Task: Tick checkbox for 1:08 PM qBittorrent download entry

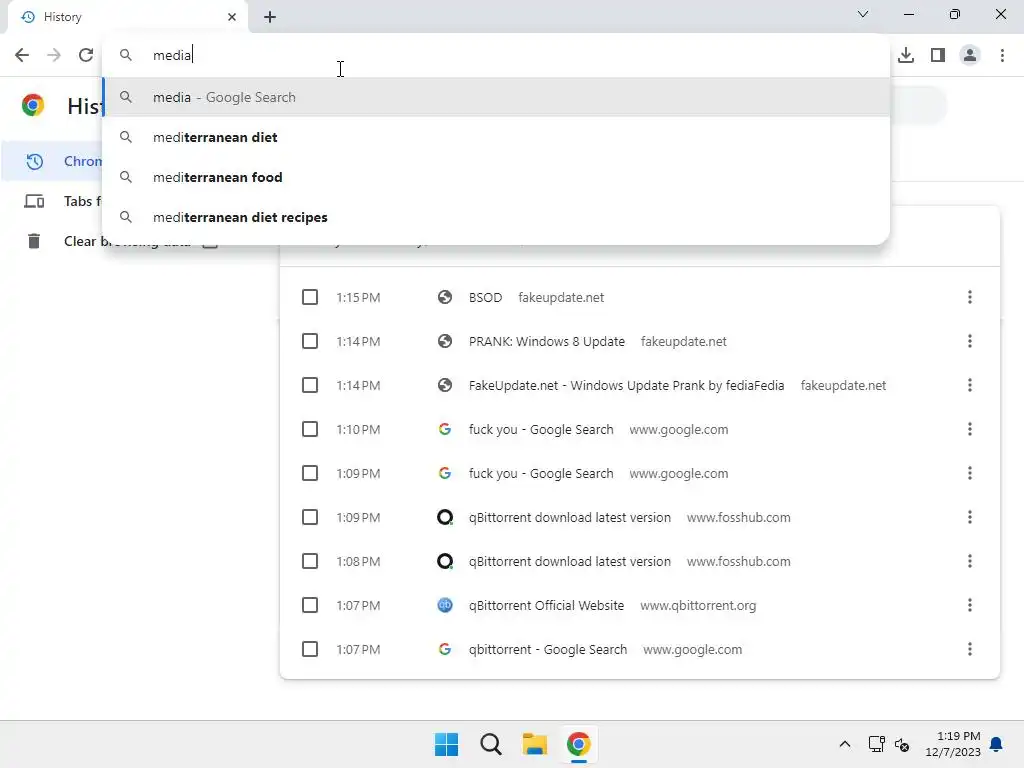Action: pyautogui.click(x=310, y=561)
